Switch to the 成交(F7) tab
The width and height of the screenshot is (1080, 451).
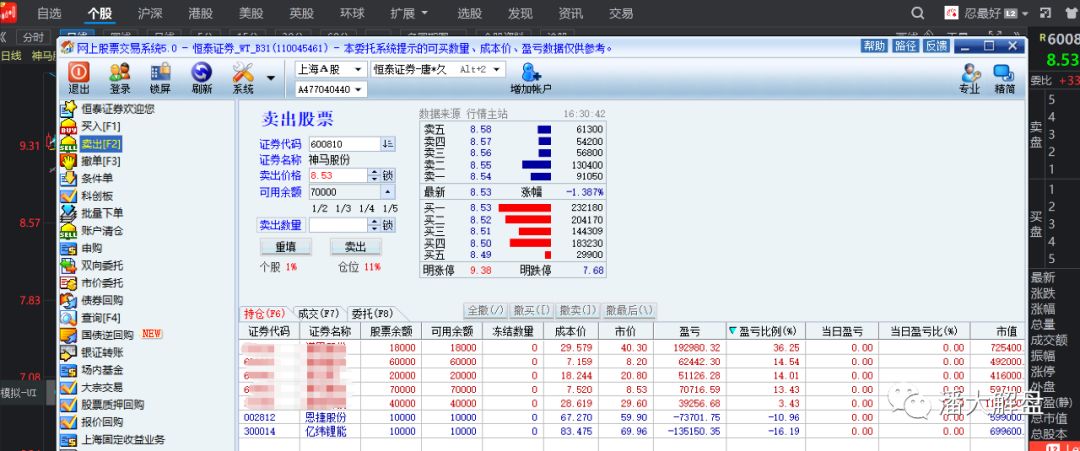(x=318, y=313)
